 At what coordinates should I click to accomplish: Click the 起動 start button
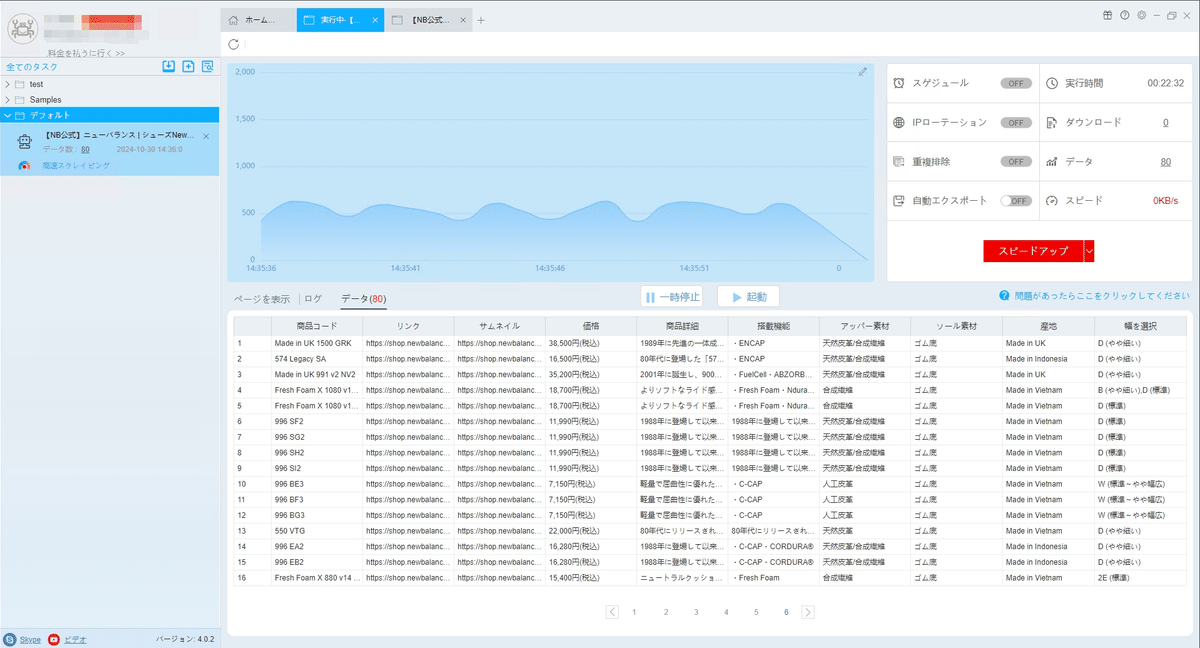(748, 297)
